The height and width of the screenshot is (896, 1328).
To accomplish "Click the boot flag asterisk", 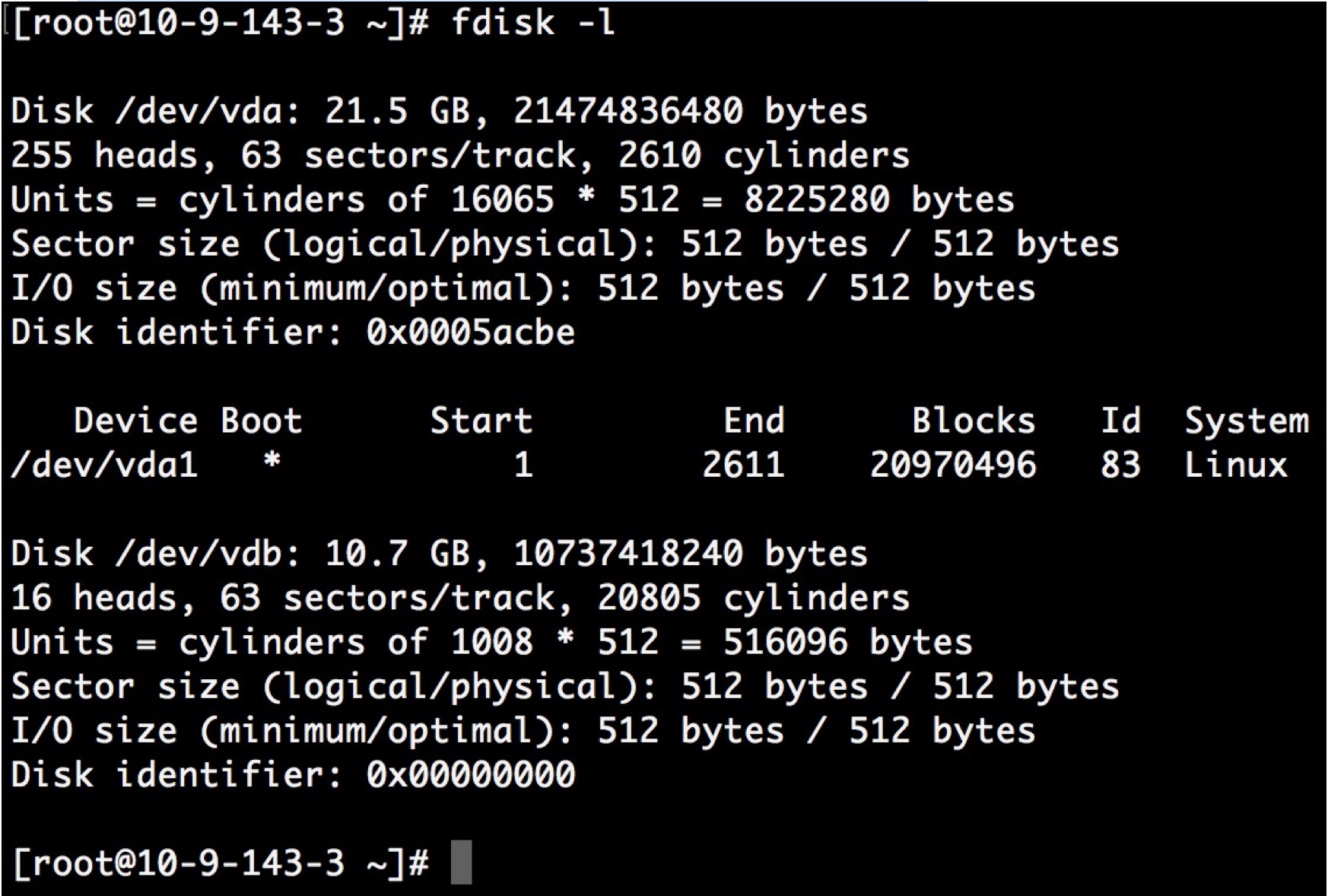I will [x=272, y=461].
